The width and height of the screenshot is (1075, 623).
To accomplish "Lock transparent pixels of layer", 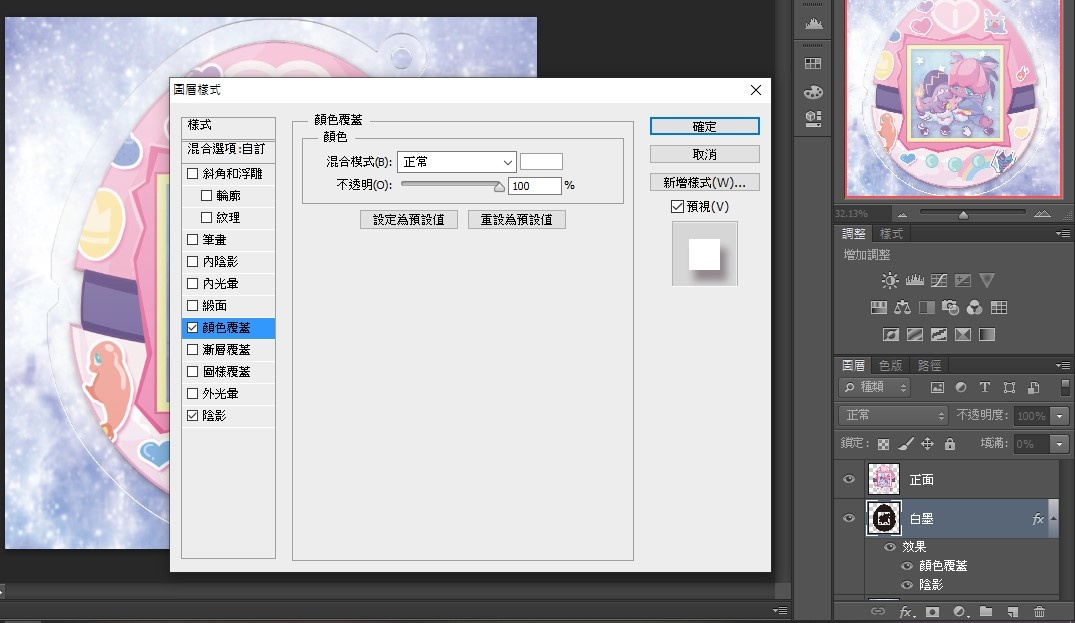I will click(884, 444).
